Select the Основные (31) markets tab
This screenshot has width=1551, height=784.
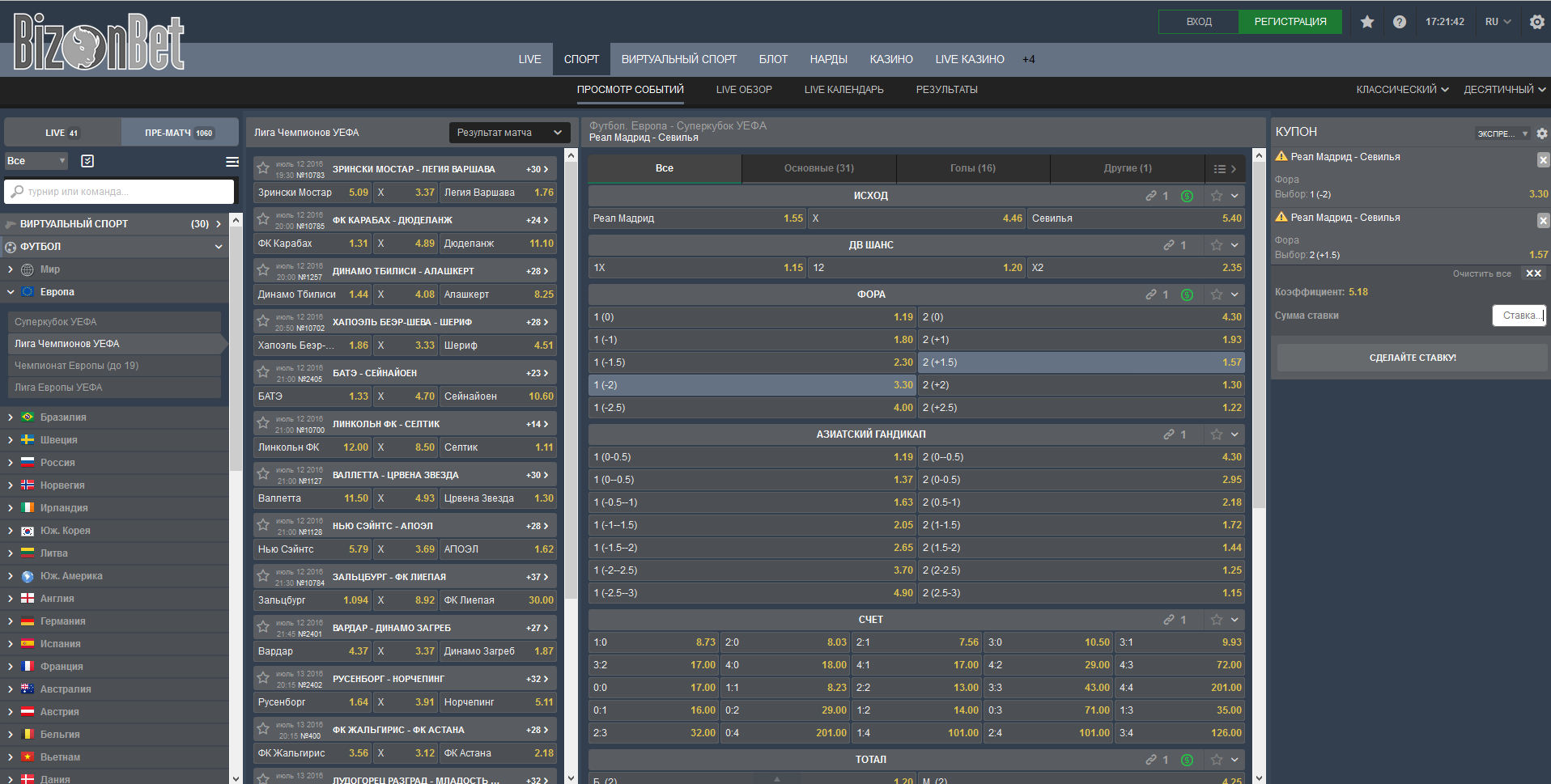pos(818,168)
